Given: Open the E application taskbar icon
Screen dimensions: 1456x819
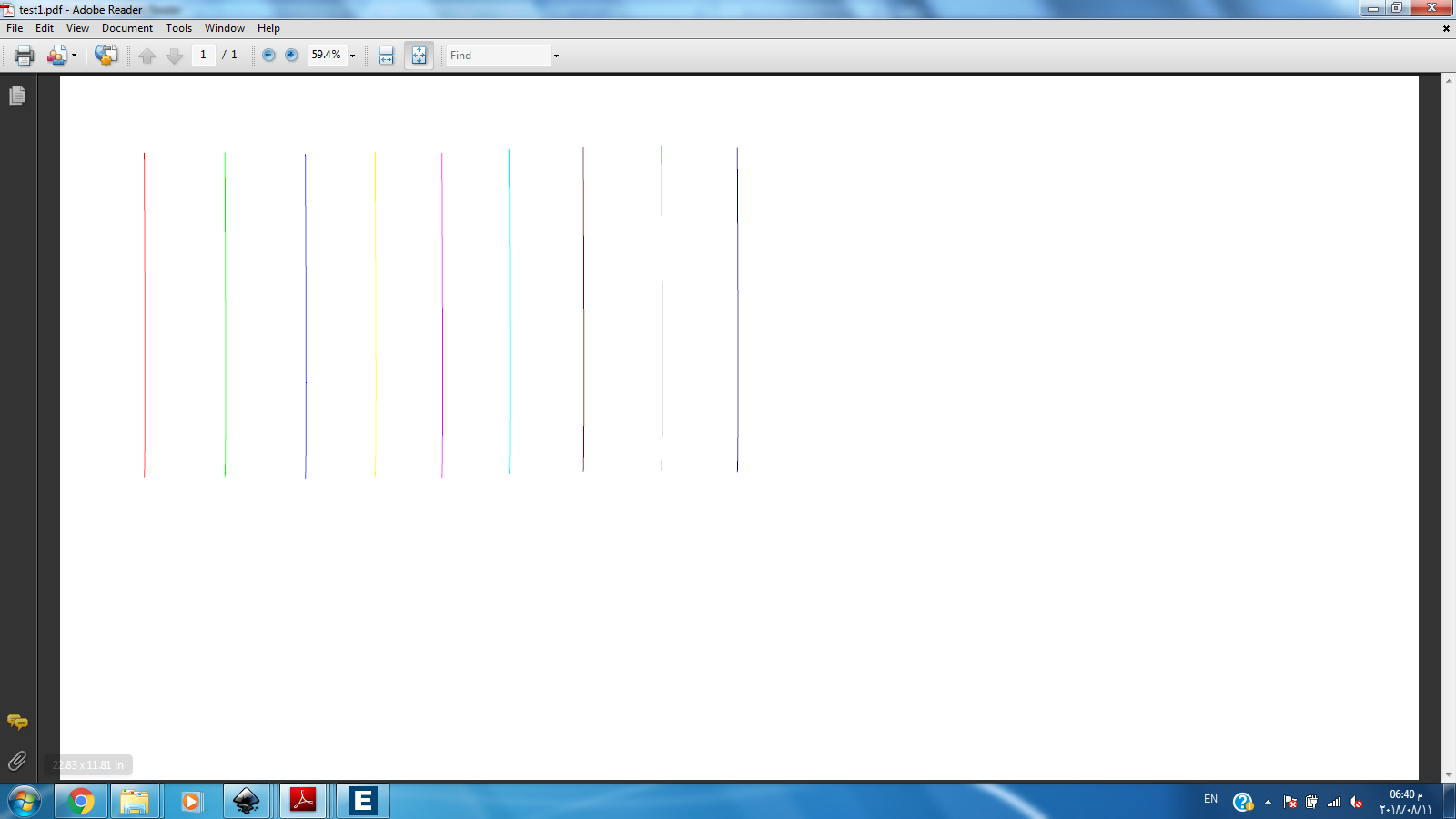Looking at the screenshot, I should 362,802.
